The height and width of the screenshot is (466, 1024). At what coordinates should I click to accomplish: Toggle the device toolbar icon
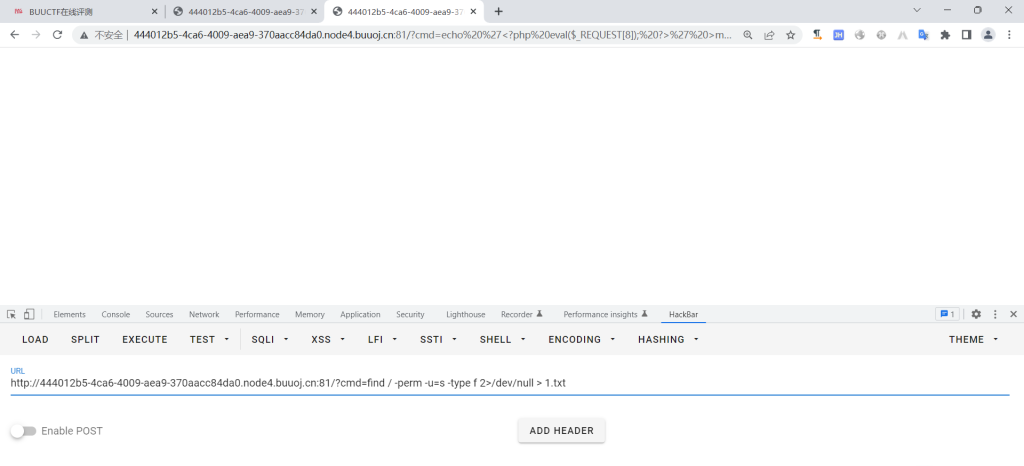tap(29, 314)
